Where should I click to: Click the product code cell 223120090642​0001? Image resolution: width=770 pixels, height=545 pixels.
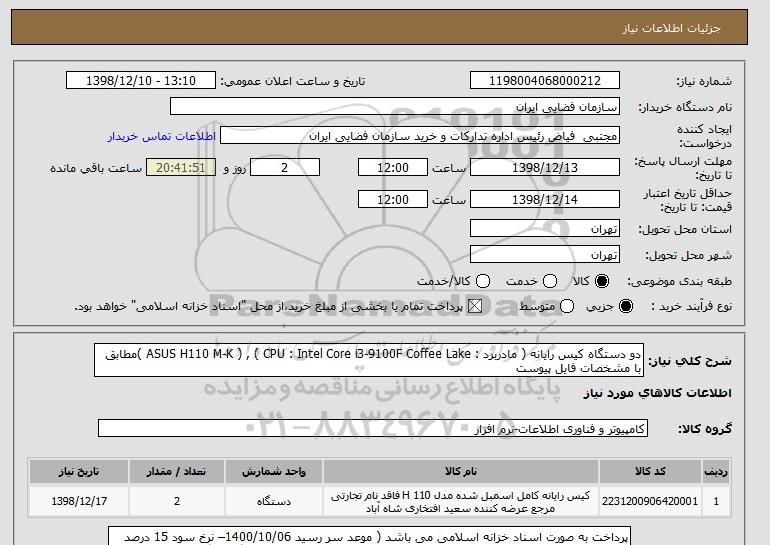650,501
